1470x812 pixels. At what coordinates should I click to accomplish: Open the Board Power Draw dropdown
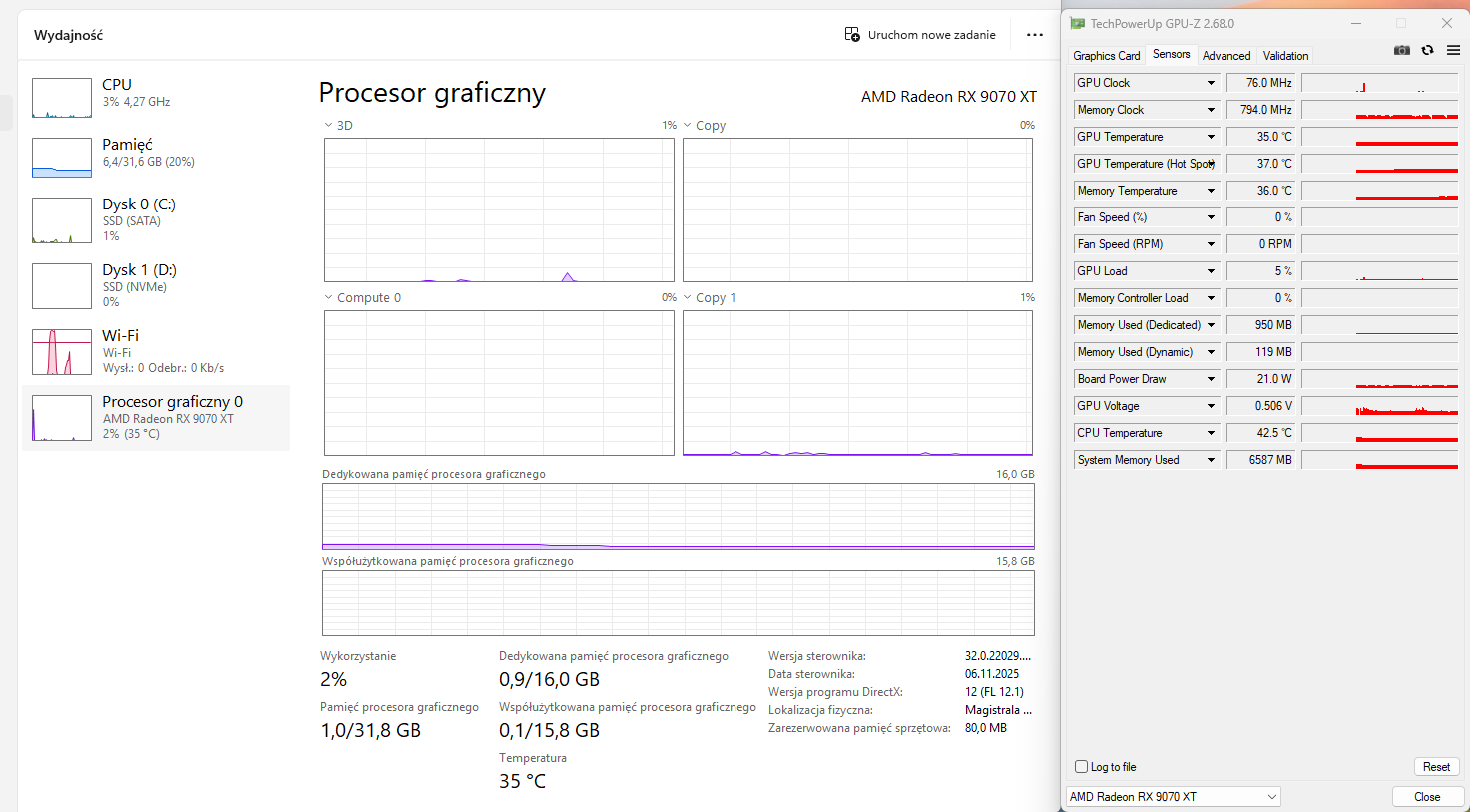1211,379
